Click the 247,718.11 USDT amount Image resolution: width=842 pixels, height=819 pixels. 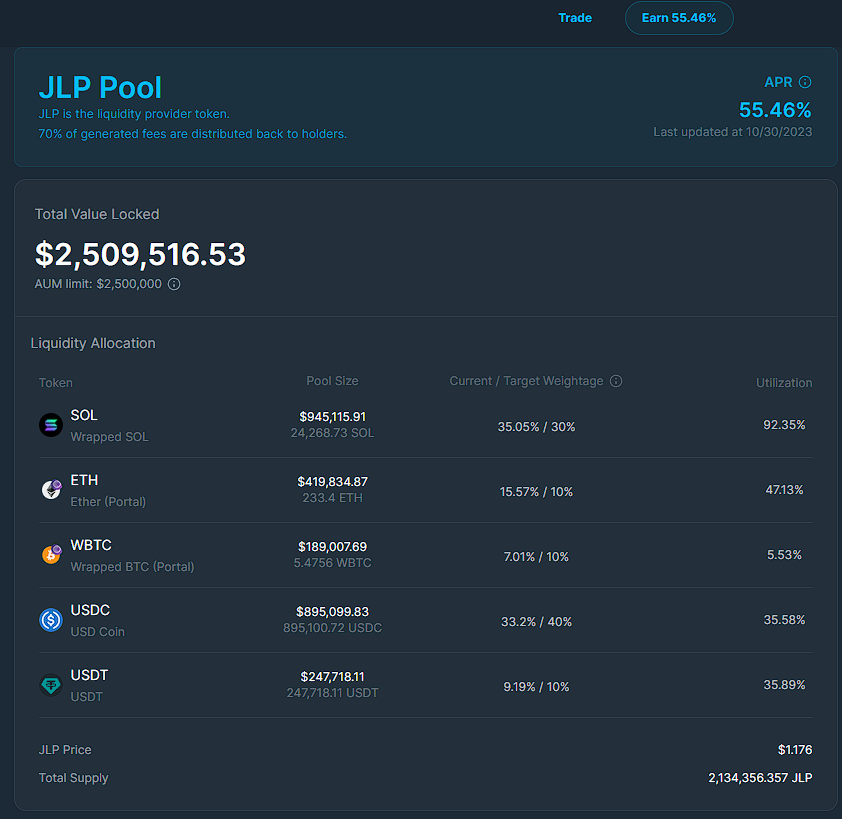332,693
